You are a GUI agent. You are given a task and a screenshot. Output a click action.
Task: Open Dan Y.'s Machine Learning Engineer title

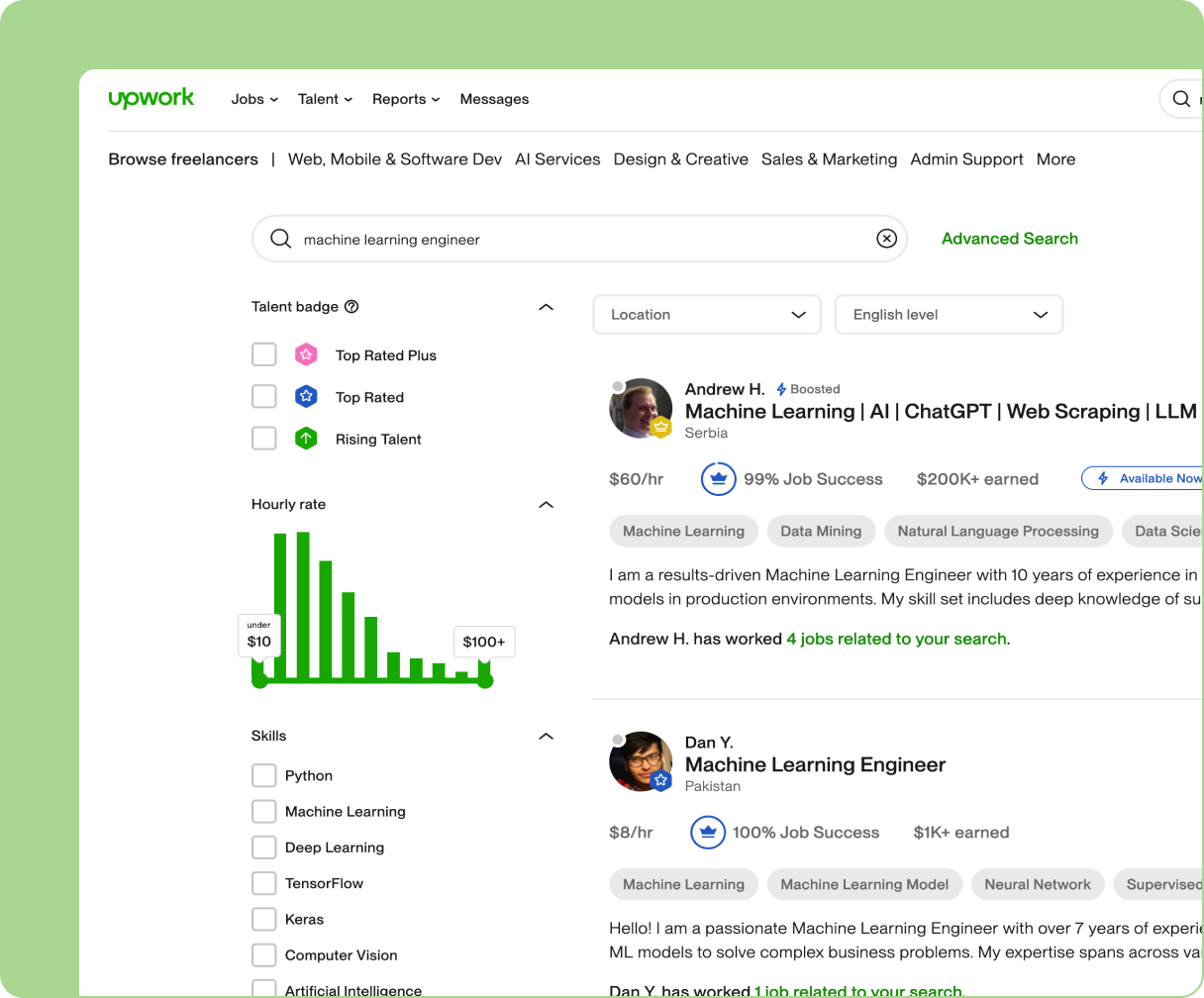pos(815,764)
